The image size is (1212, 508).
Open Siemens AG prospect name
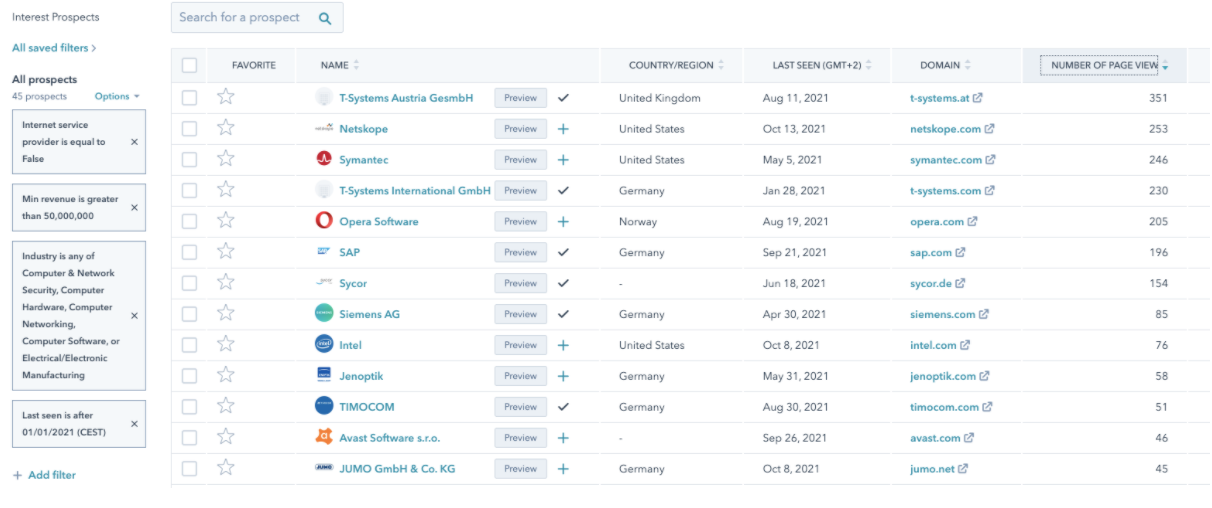tap(369, 314)
